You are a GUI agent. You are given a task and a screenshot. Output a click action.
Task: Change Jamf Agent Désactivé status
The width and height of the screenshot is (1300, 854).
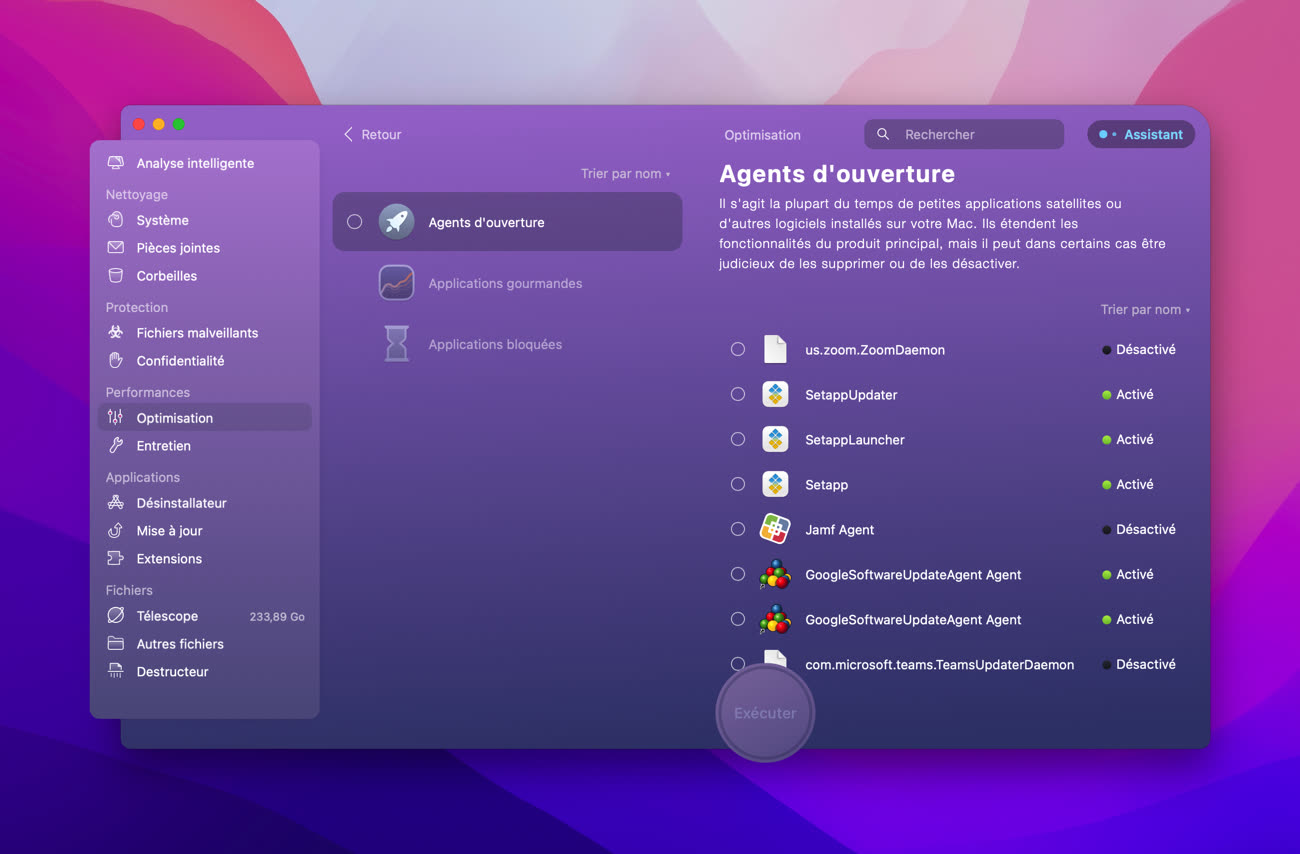click(x=1139, y=529)
